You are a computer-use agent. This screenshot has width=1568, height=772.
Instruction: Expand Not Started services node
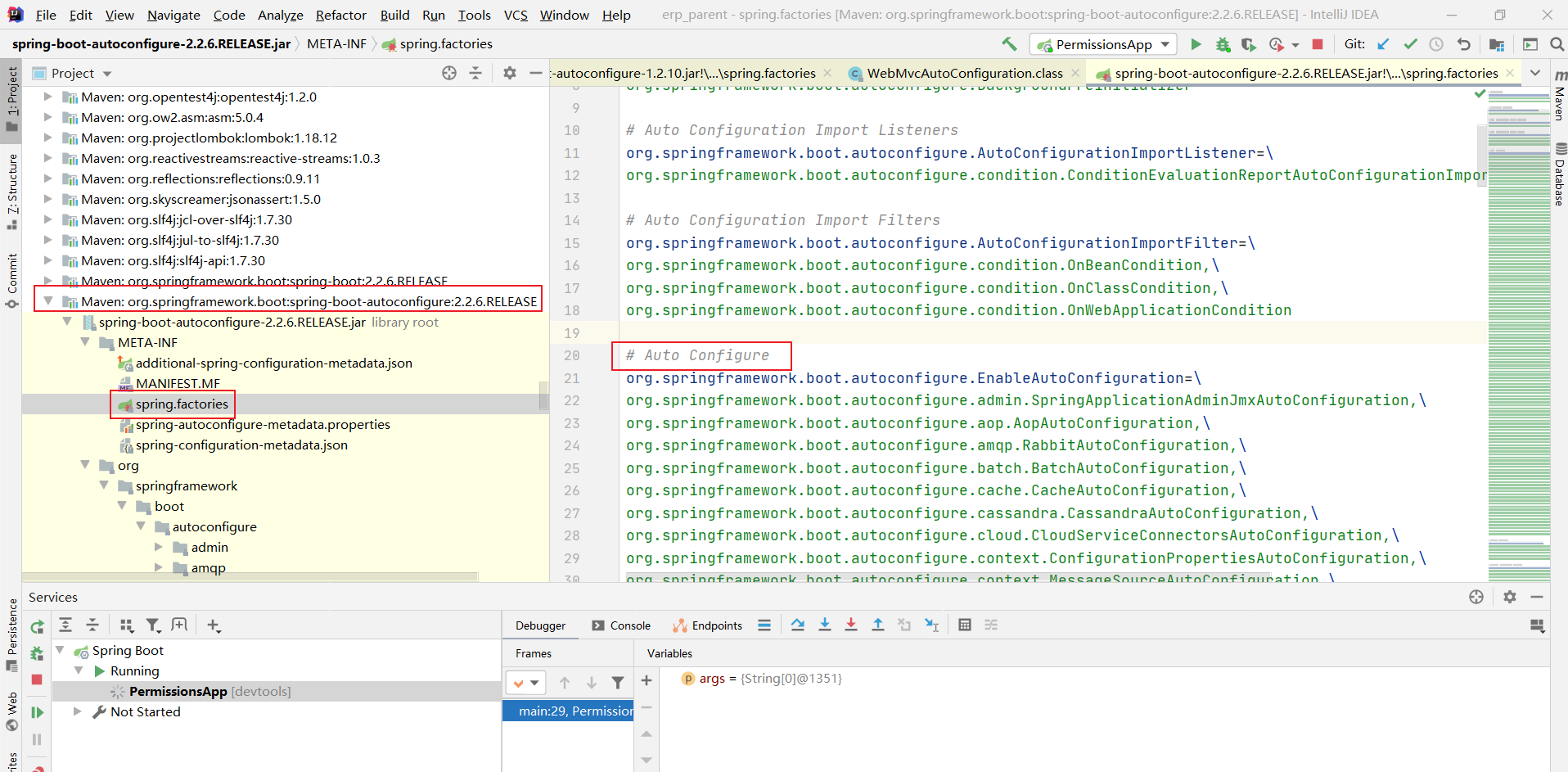pos(78,711)
